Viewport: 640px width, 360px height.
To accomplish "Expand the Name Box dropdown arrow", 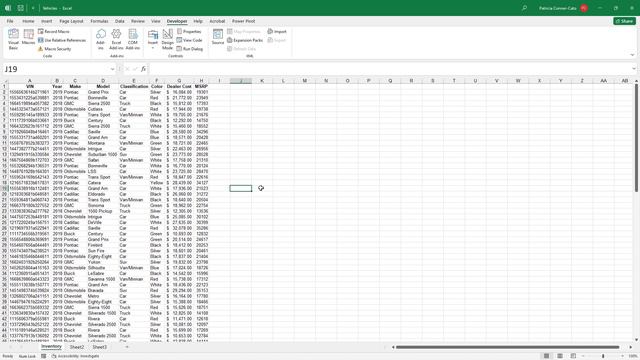I will tap(112, 69).
